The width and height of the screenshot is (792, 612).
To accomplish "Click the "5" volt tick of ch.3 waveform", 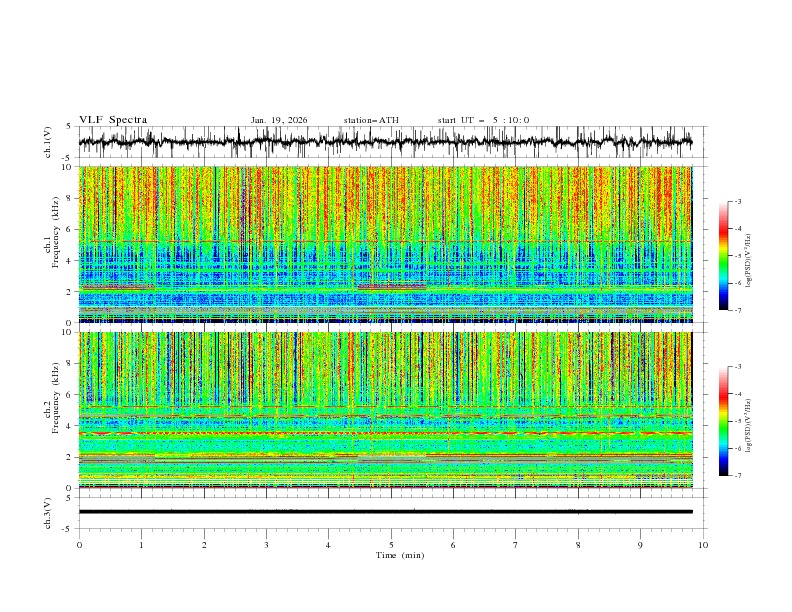I will [x=69, y=498].
